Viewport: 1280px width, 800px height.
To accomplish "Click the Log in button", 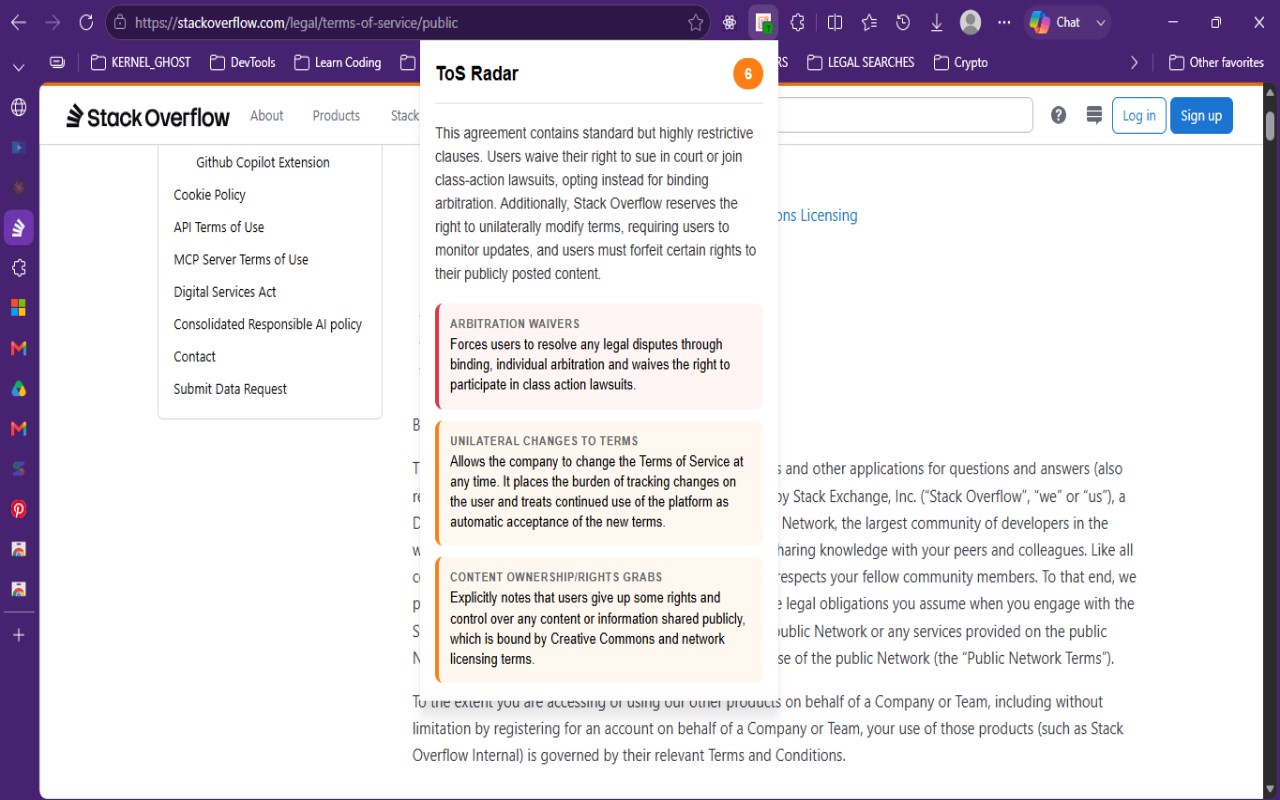I will pyautogui.click(x=1139, y=116).
